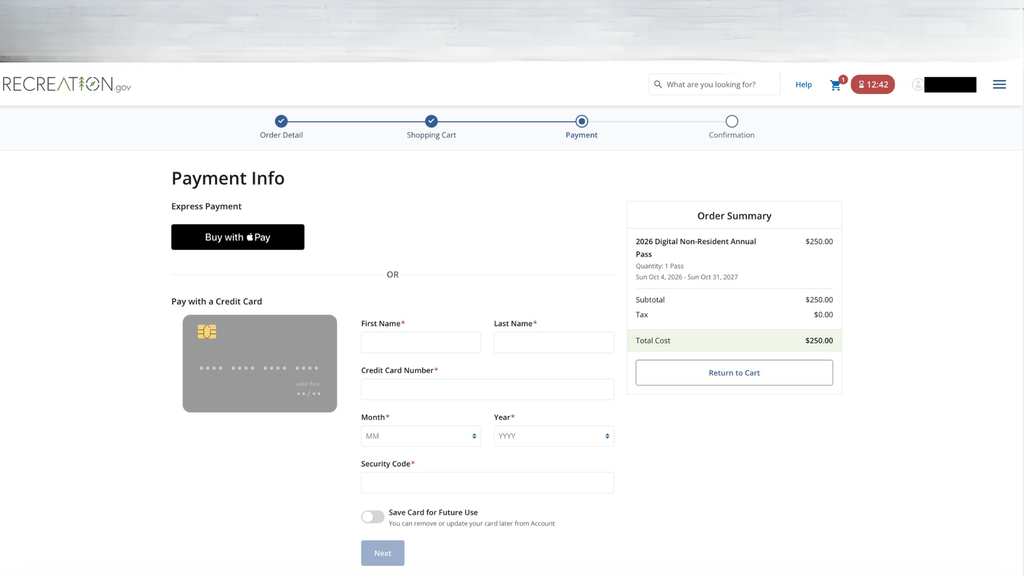Go to the Shopping Cart step
This screenshot has width=1024, height=576.
[431, 127]
